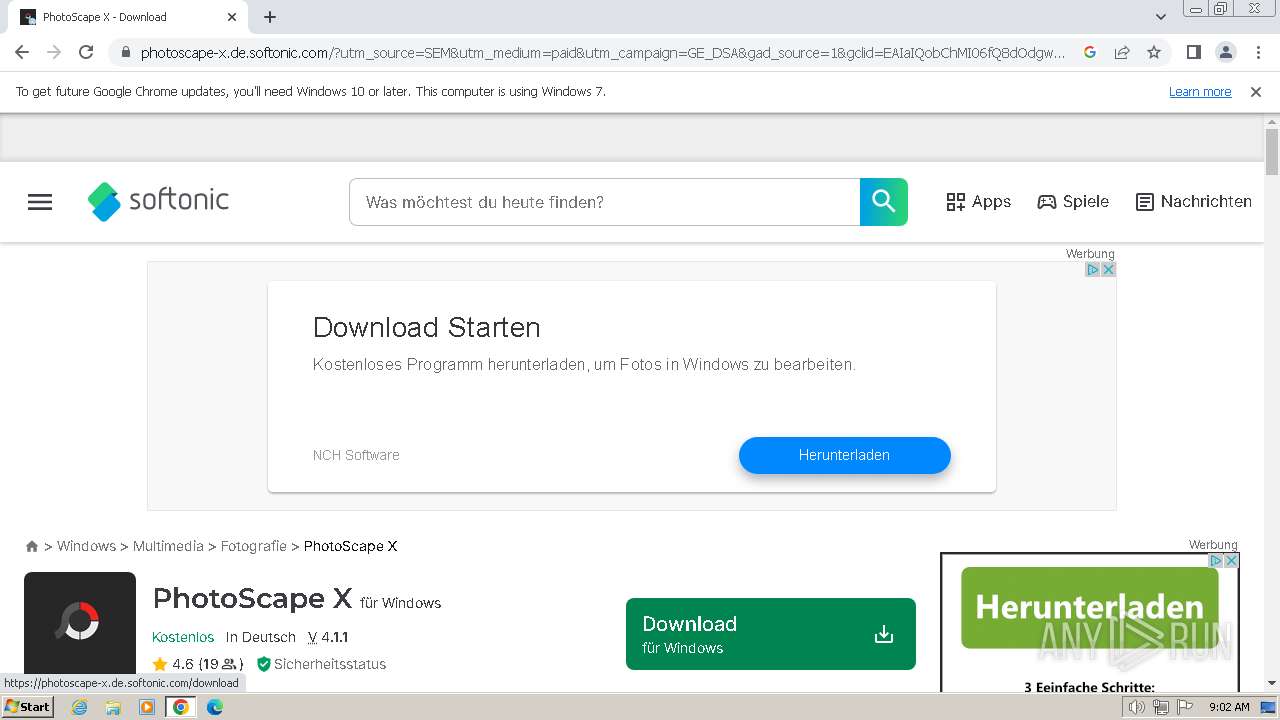Open a new tab with plus button
1280x720 pixels.
pyautogui.click(x=270, y=17)
